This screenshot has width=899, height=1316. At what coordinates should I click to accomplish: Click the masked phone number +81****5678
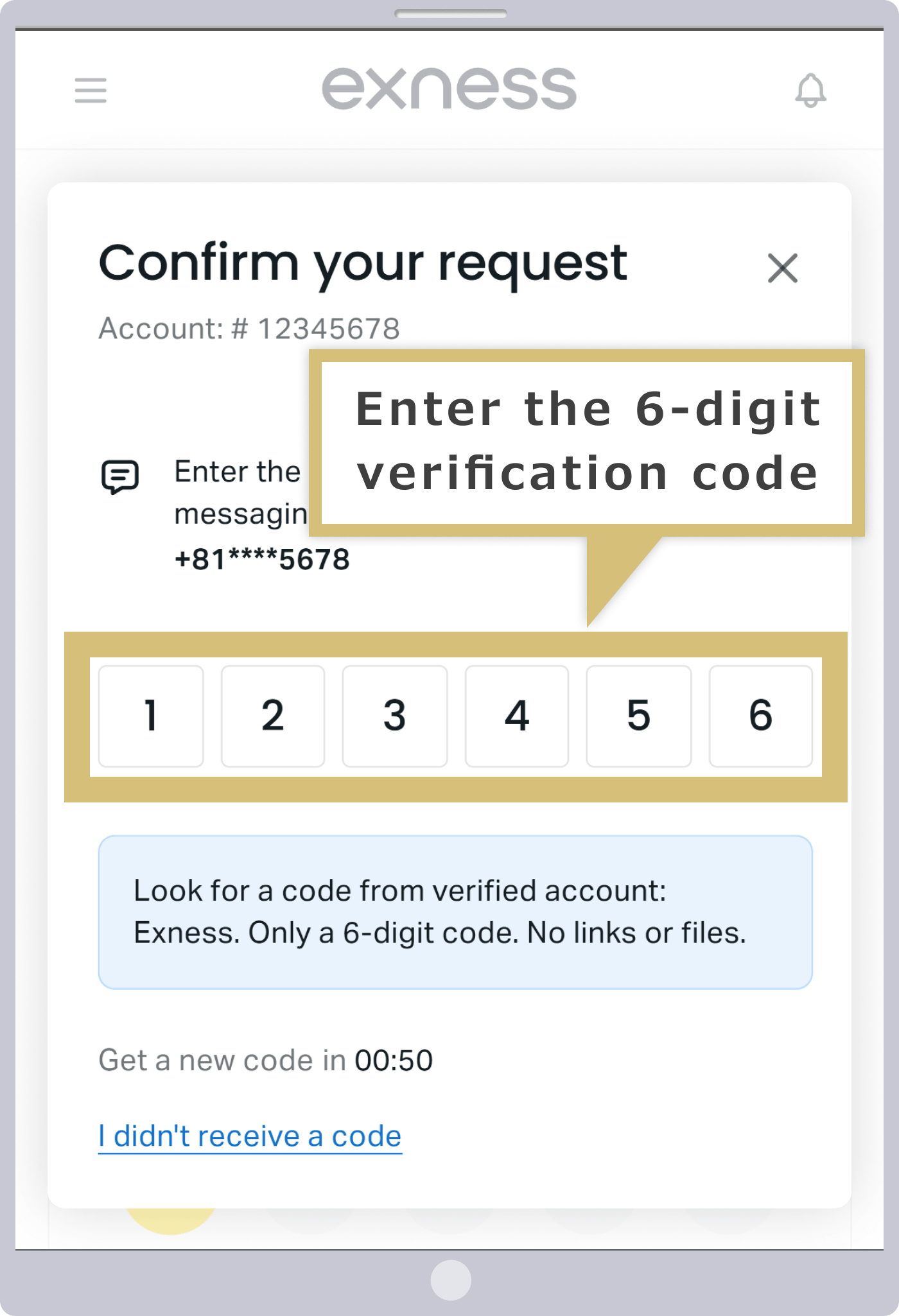pyautogui.click(x=262, y=559)
